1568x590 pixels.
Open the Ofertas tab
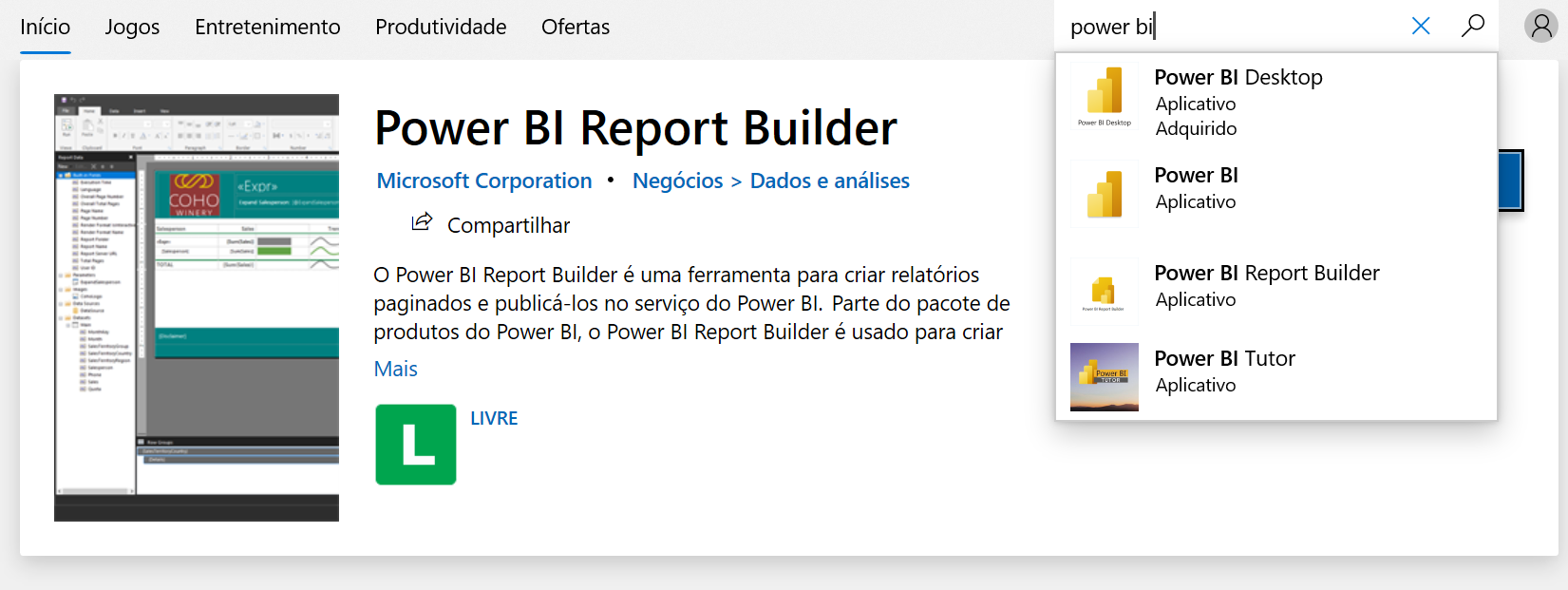point(576,27)
